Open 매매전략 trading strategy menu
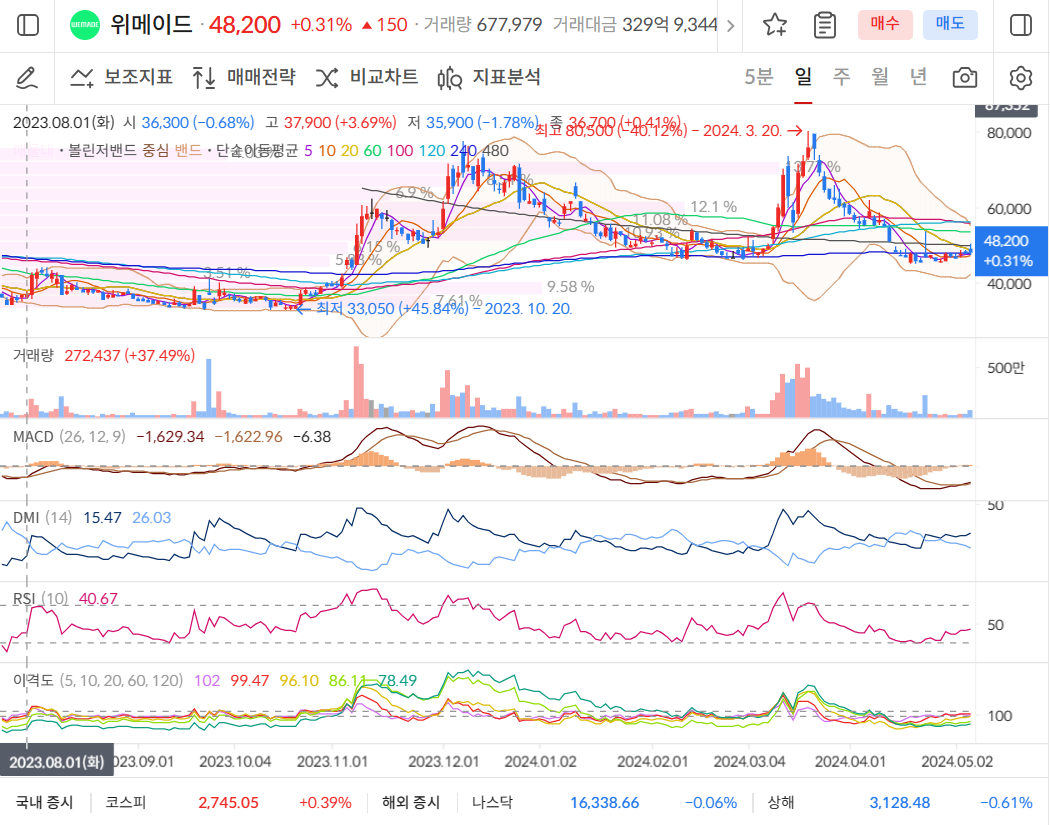The height and width of the screenshot is (825, 1050). tap(244, 77)
